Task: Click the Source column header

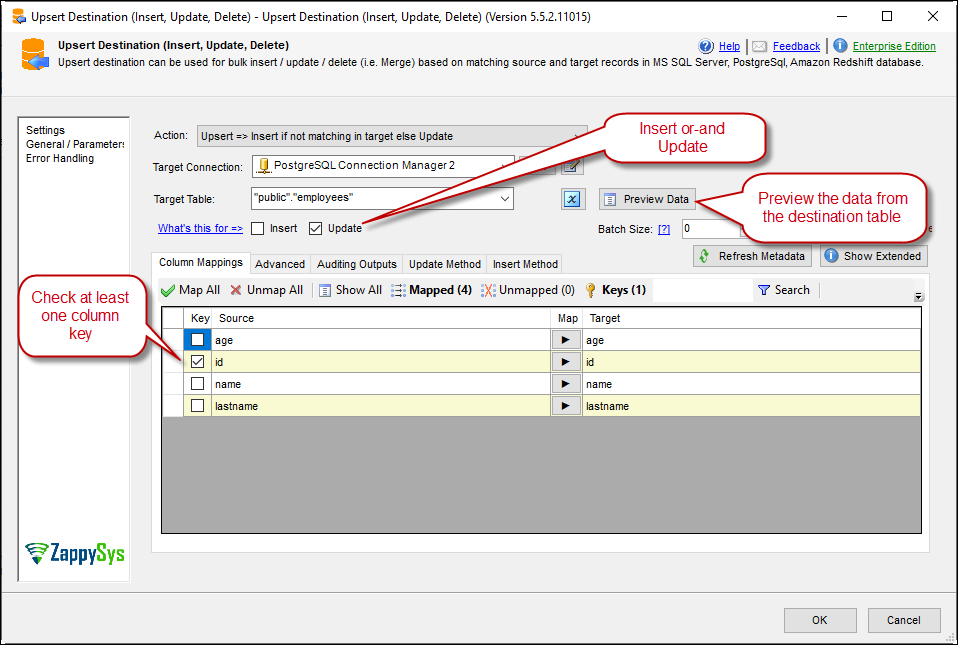Action: pos(381,318)
